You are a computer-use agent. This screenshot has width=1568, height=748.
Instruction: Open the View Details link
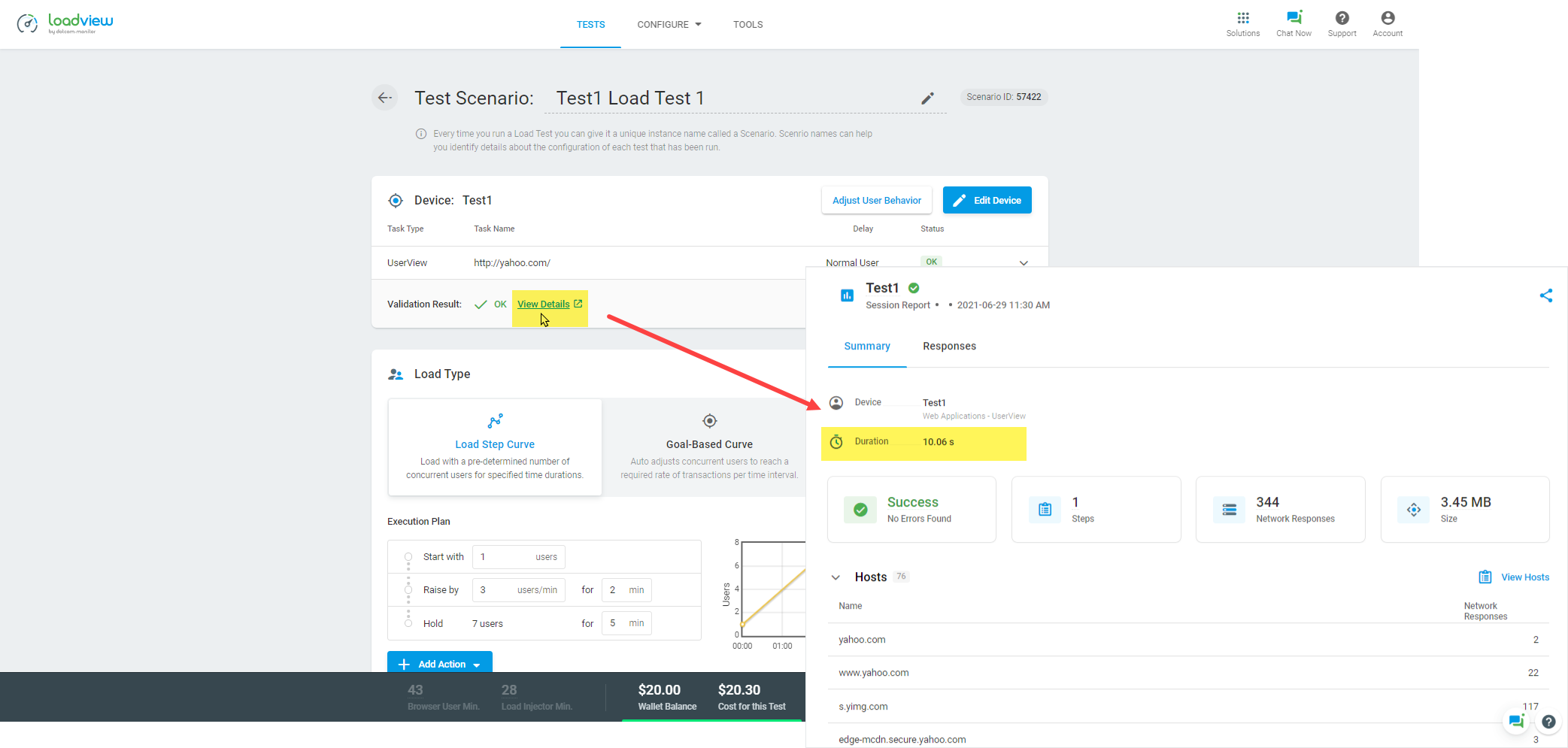tap(543, 304)
